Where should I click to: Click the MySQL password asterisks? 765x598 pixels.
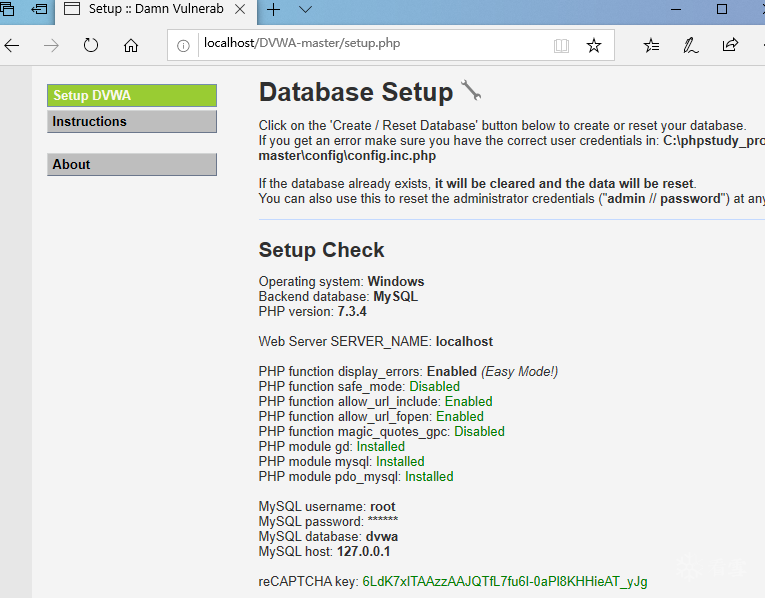pos(383,520)
